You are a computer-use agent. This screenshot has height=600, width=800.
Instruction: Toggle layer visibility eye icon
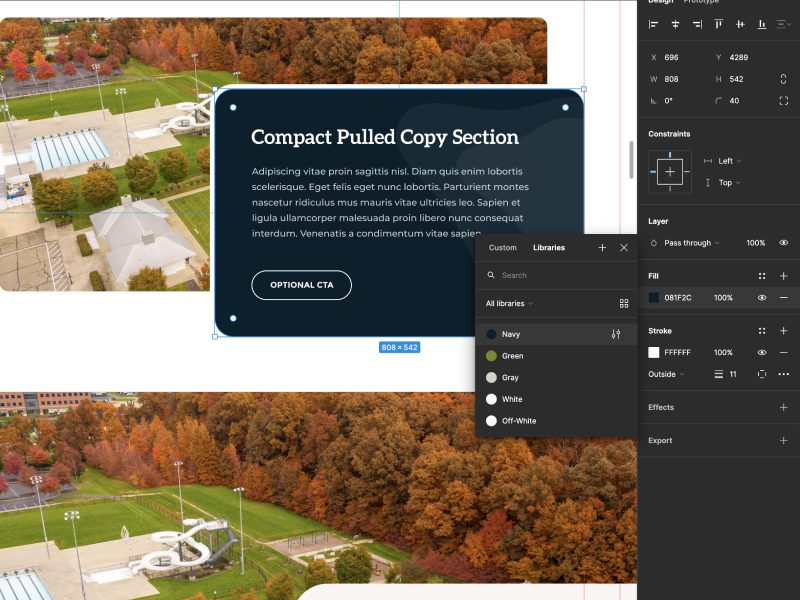pyautogui.click(x=783, y=243)
